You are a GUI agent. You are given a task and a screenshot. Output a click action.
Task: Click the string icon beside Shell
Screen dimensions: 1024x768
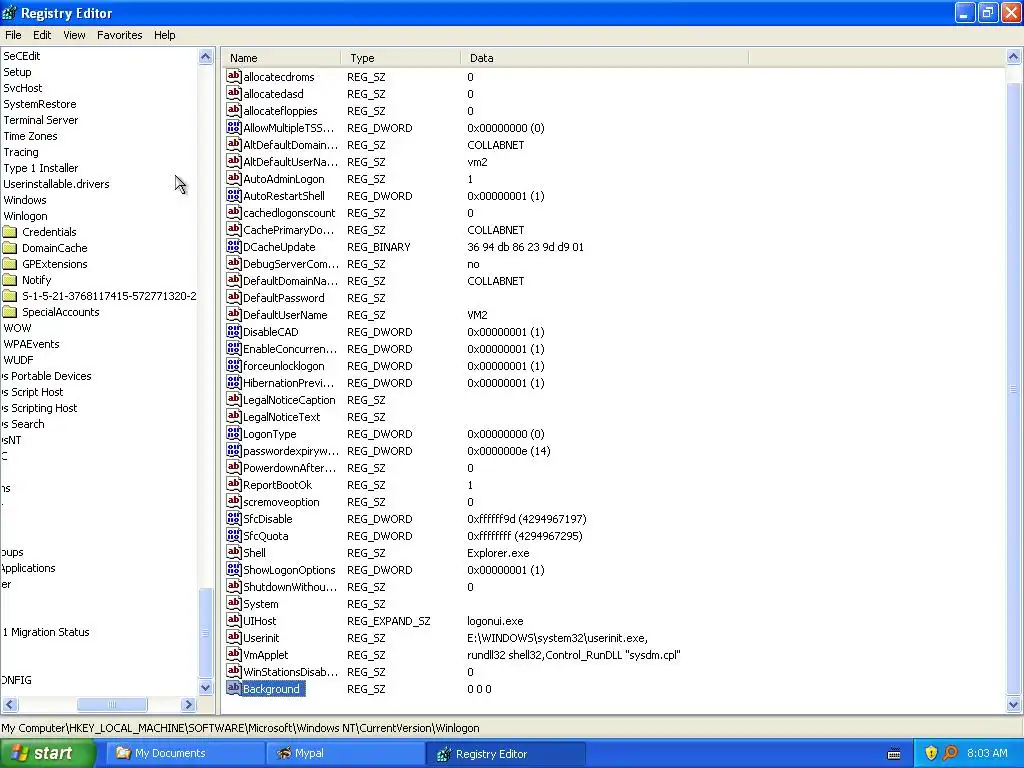234,552
